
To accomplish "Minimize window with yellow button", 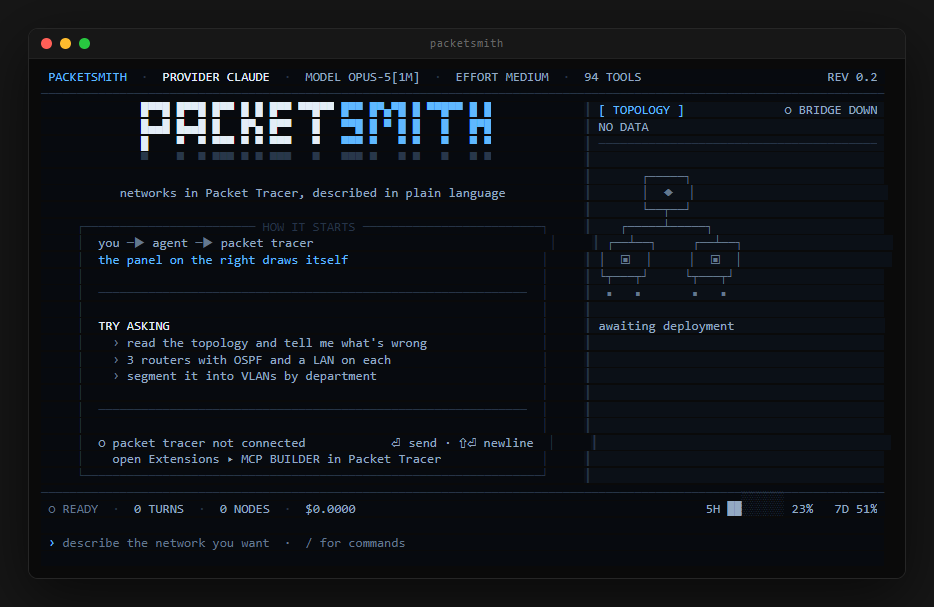I will (x=66, y=43).
